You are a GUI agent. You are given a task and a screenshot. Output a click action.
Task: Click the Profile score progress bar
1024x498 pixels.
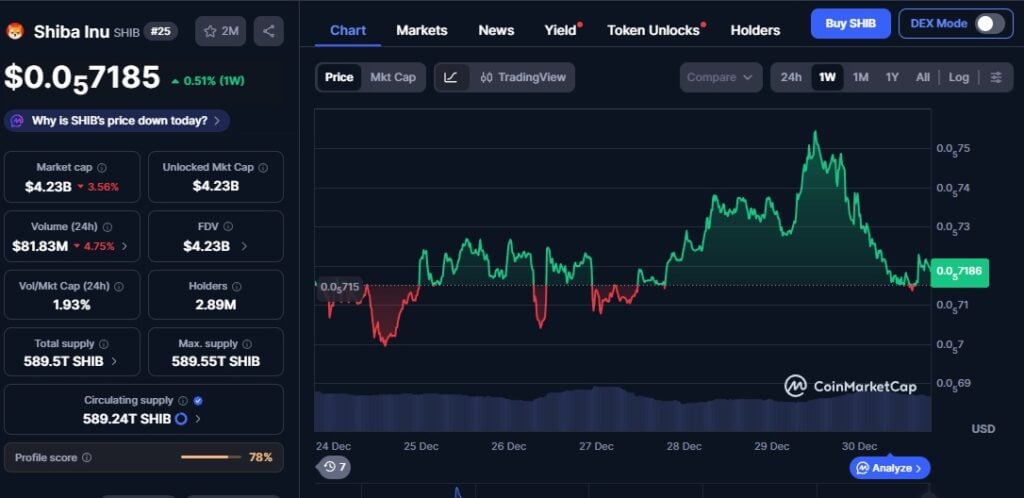coord(210,457)
